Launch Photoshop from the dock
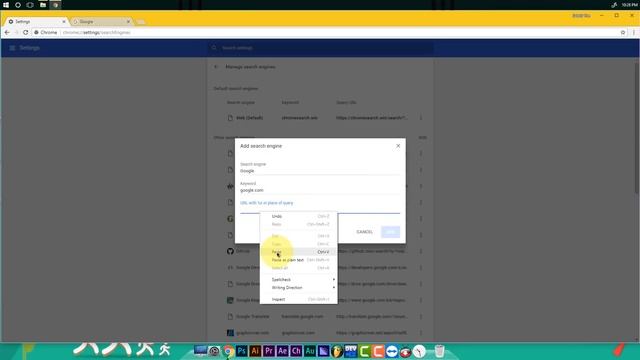 click(242, 351)
